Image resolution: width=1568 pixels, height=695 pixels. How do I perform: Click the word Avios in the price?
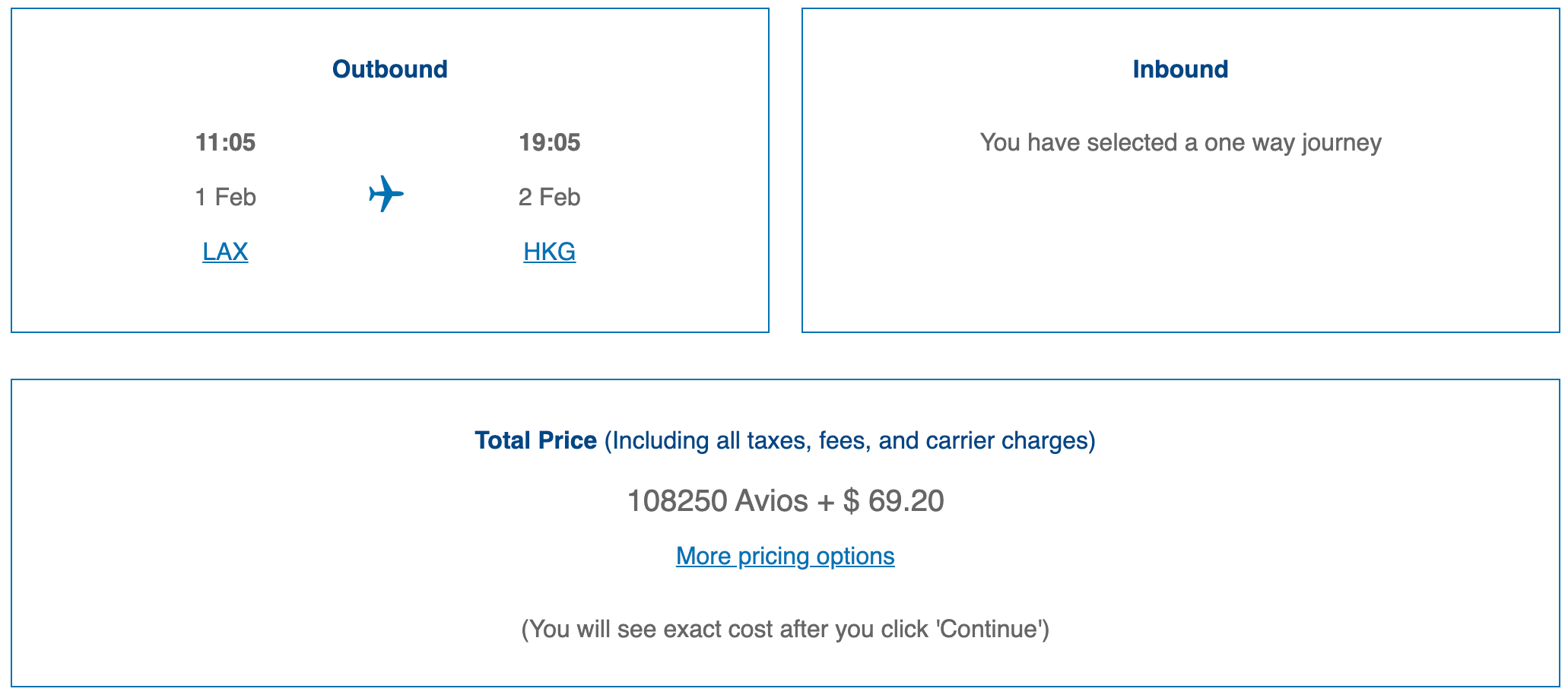click(x=772, y=501)
